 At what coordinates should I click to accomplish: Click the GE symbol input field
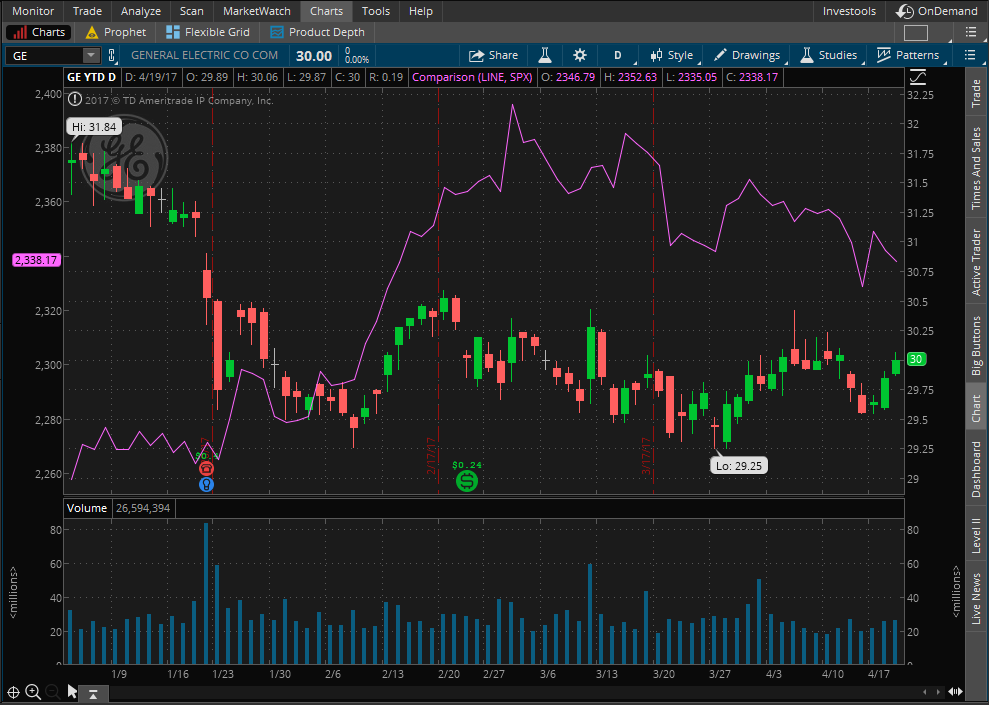point(44,55)
